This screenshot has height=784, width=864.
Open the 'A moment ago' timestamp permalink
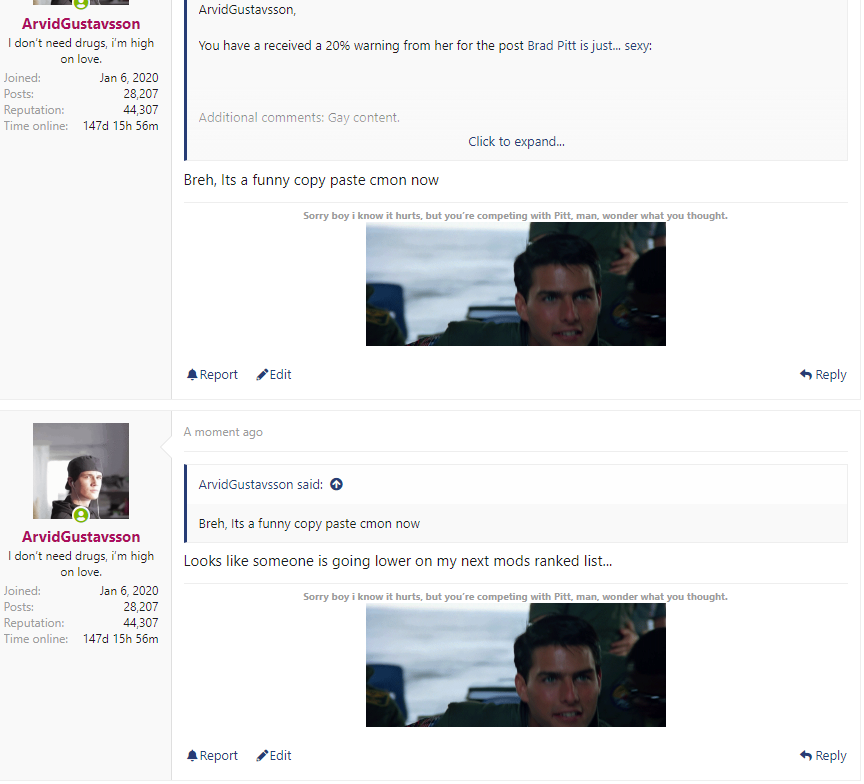pos(223,432)
